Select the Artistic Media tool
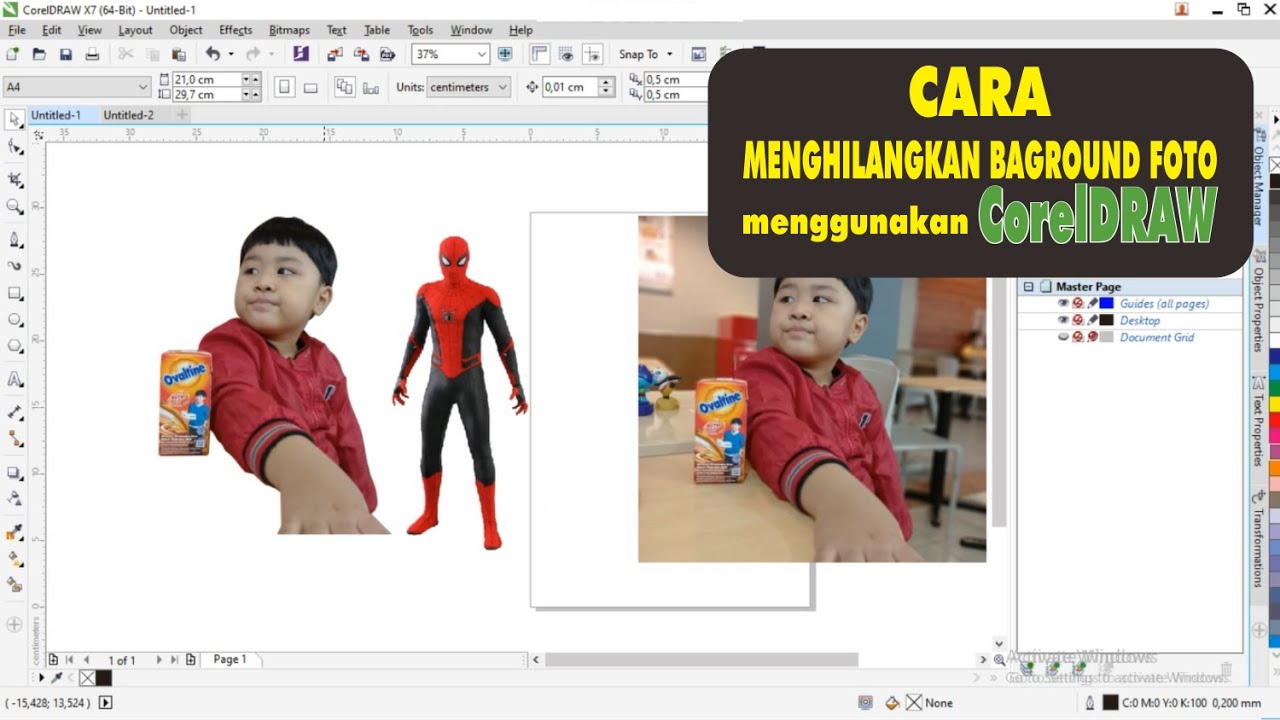The width and height of the screenshot is (1280, 720). click(15, 266)
